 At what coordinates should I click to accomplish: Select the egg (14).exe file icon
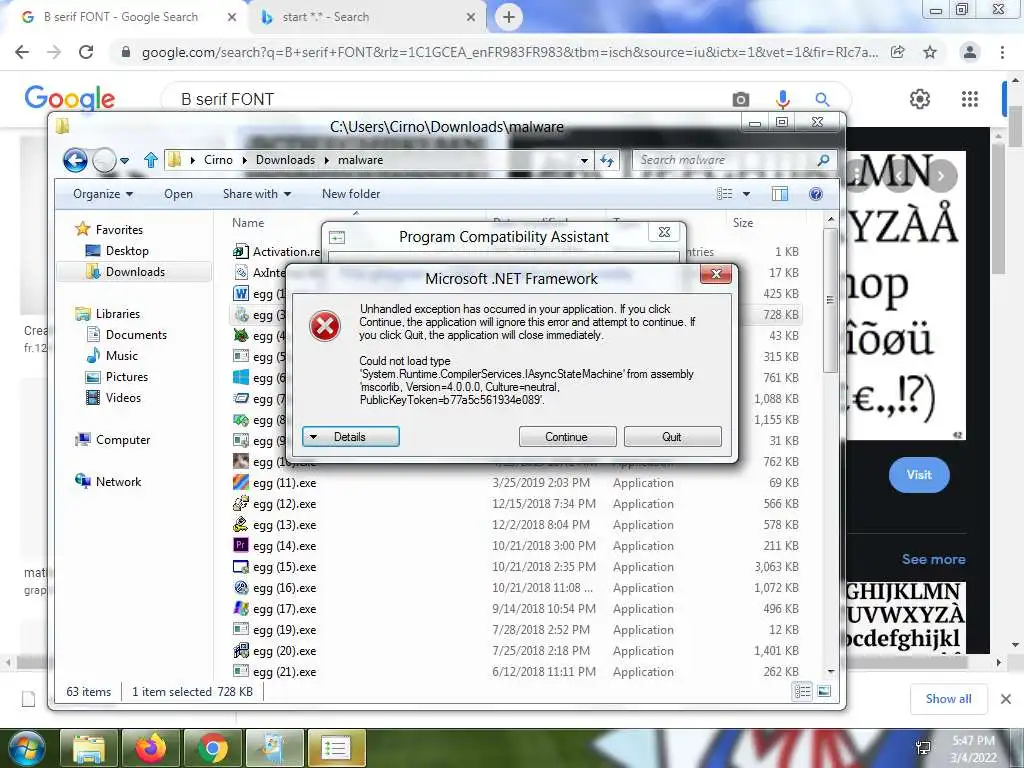[241, 545]
